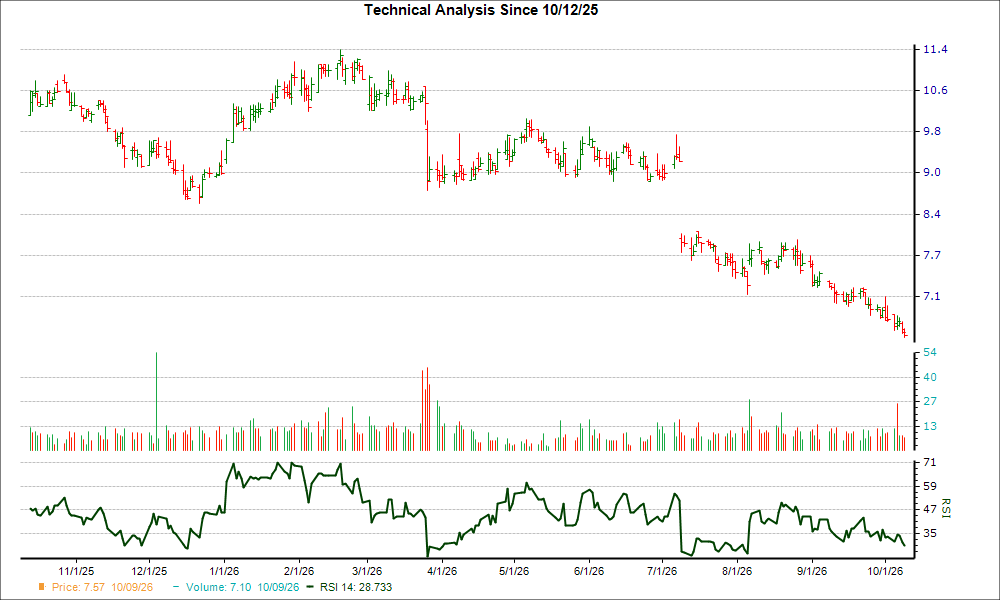Click the 47 RSI axis label

pos(930,509)
